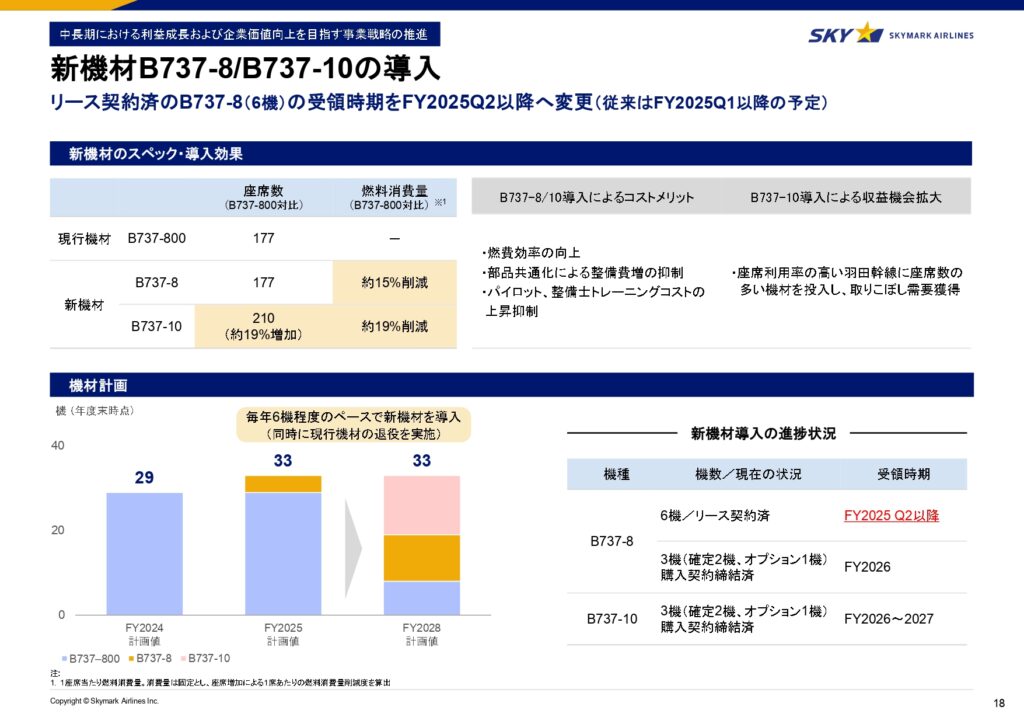Click the blue subtitle about 'リース契約済のB737-8'
This screenshot has height=724, width=1024.
439,102
